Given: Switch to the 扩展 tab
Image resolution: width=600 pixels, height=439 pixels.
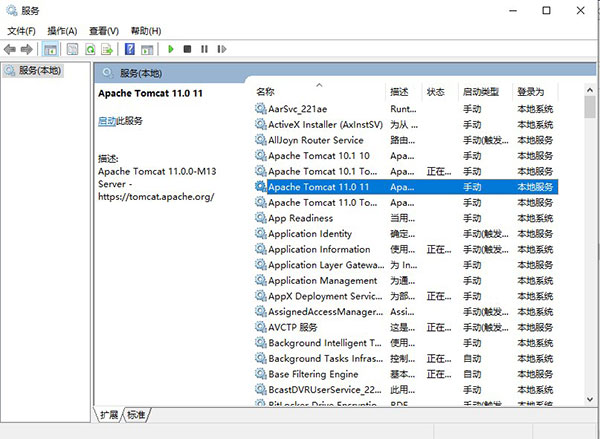Looking at the screenshot, I should (109, 415).
